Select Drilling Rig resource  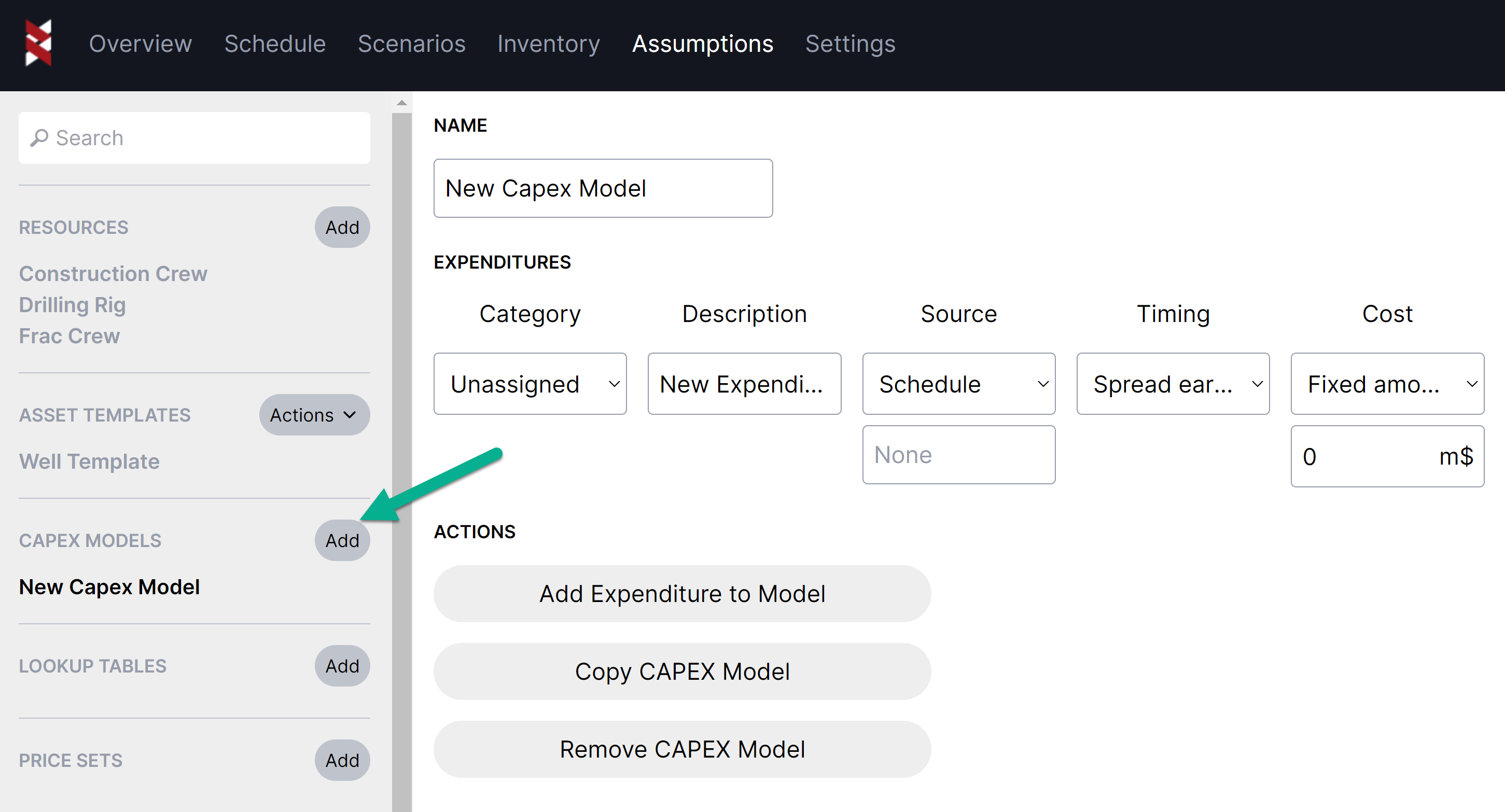point(73,305)
